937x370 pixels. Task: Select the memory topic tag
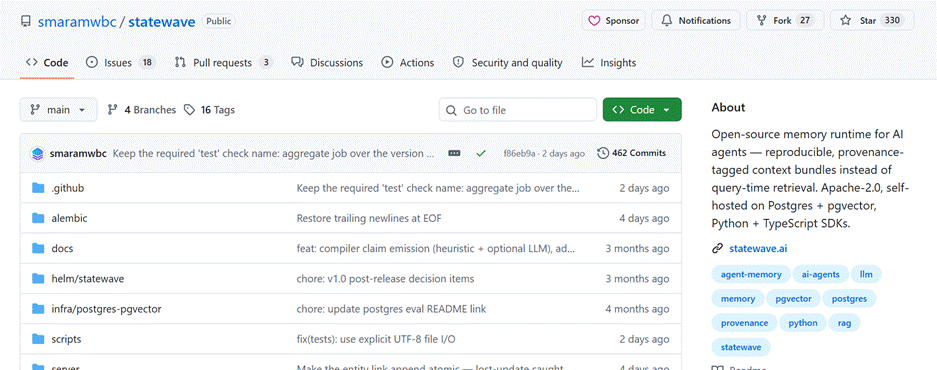pos(737,299)
